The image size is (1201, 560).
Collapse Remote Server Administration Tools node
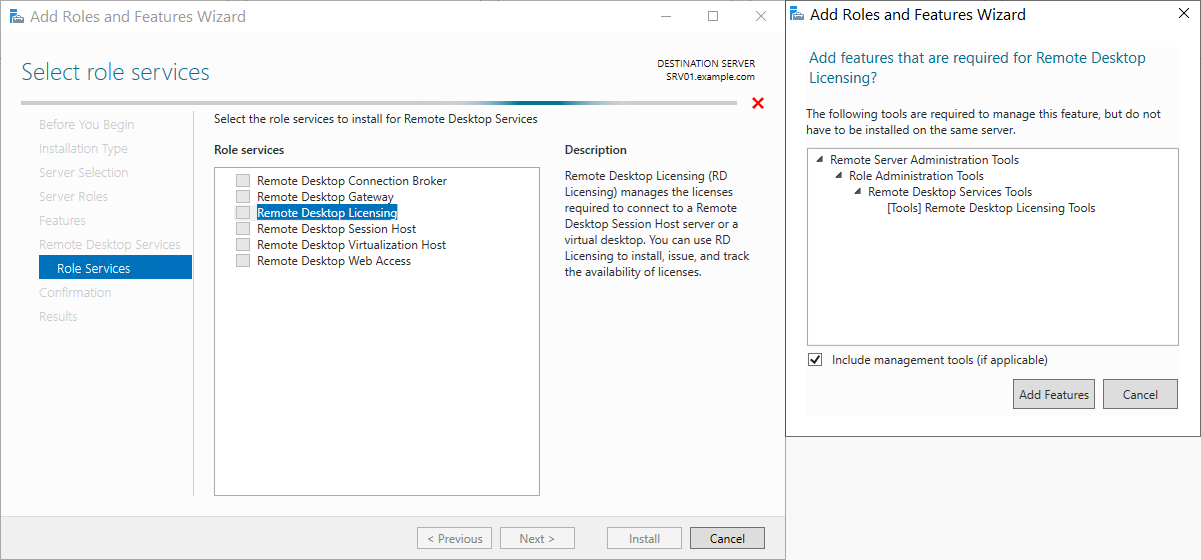[x=820, y=160]
